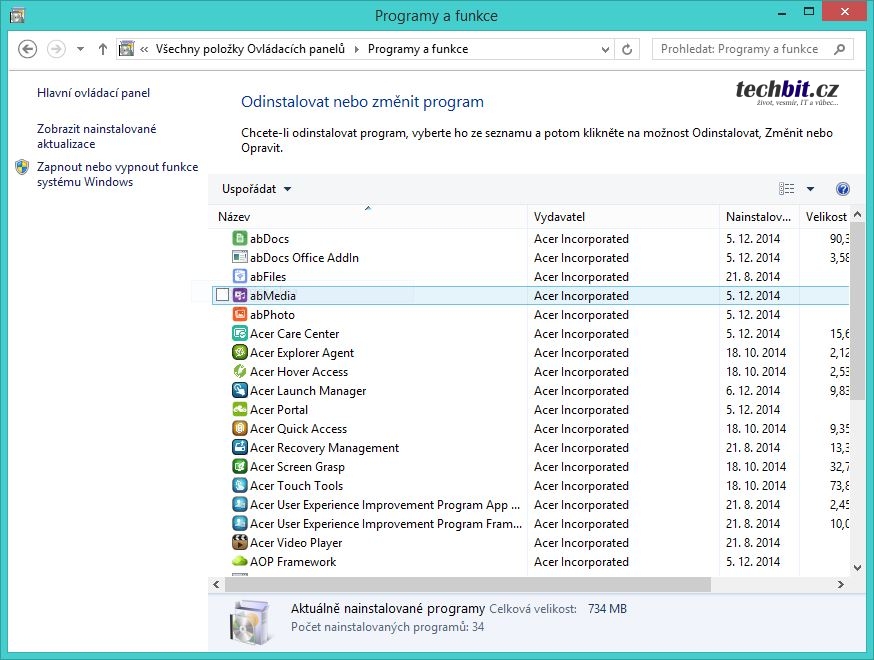Click the change view layout icon
This screenshot has width=874, height=660.
click(x=786, y=189)
